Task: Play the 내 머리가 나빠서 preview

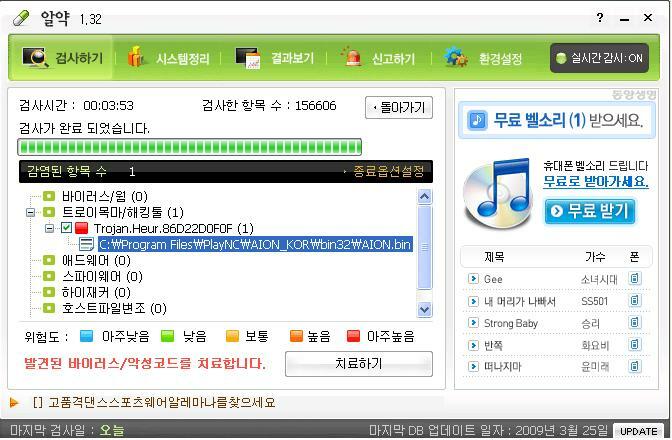Action: pyautogui.click(x=473, y=301)
